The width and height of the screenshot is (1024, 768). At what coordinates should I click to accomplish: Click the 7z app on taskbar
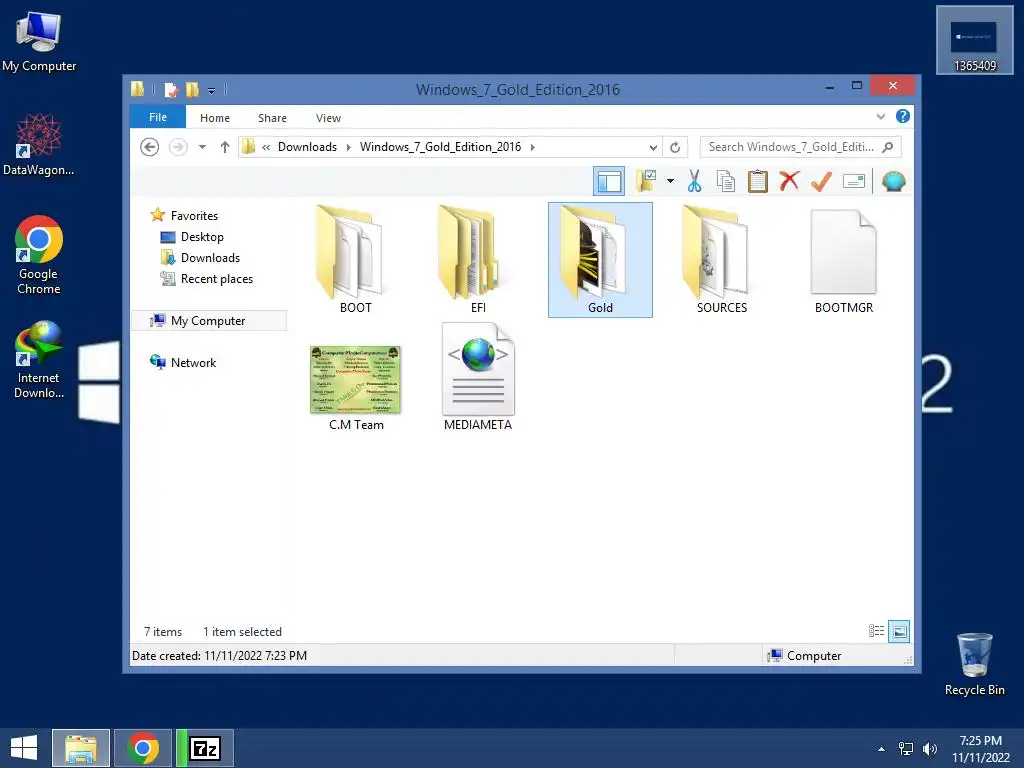205,748
